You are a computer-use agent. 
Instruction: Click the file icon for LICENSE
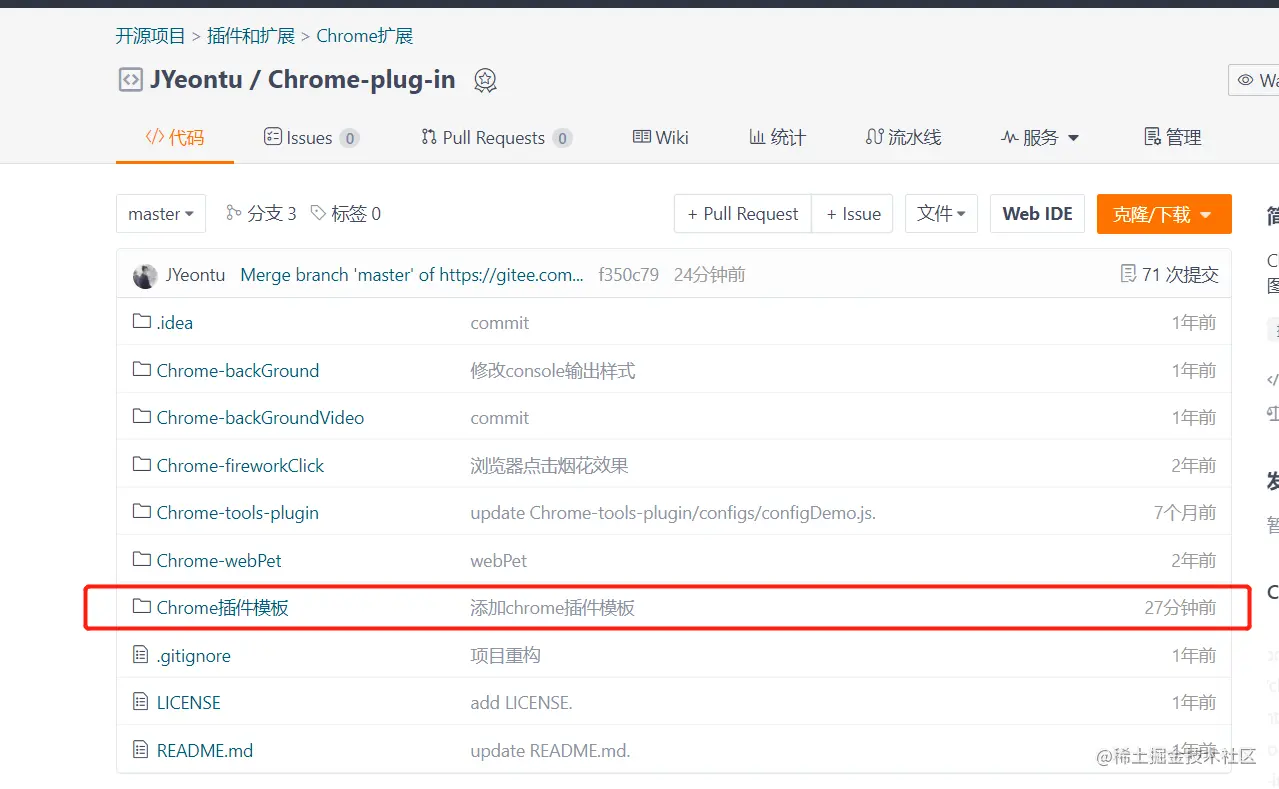141,702
